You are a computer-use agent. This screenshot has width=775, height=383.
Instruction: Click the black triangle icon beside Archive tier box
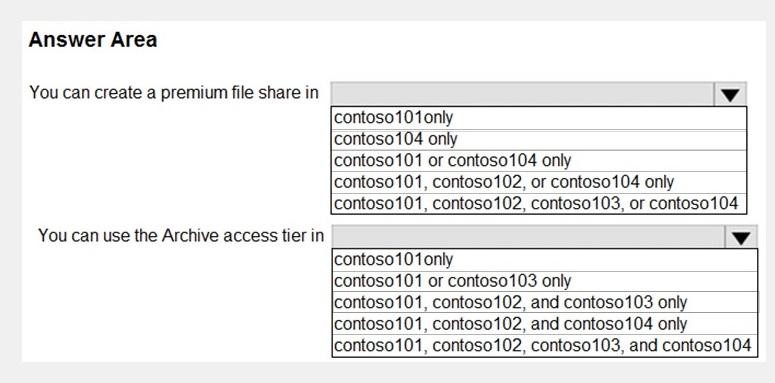click(740, 238)
